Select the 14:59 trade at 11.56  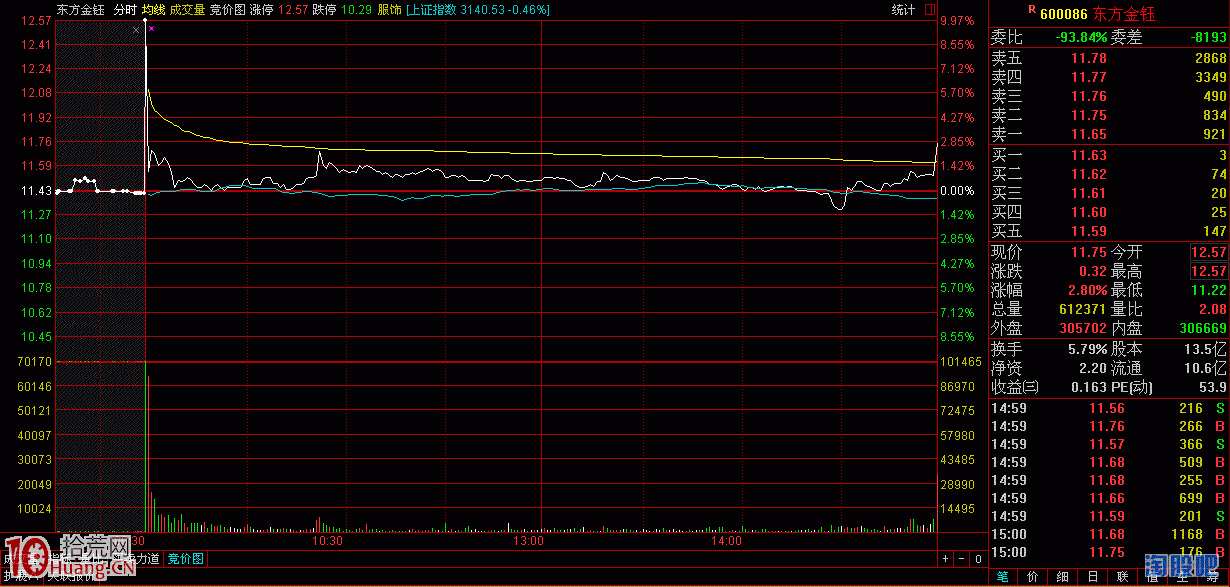tap(1109, 408)
